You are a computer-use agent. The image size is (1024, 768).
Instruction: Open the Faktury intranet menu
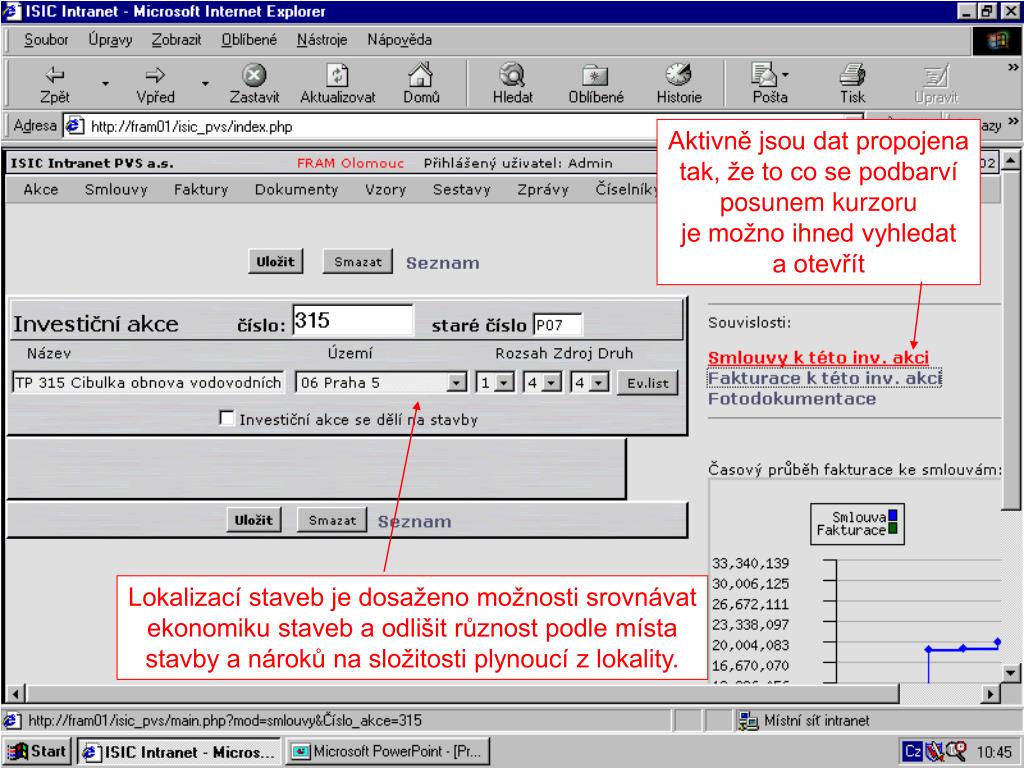200,189
